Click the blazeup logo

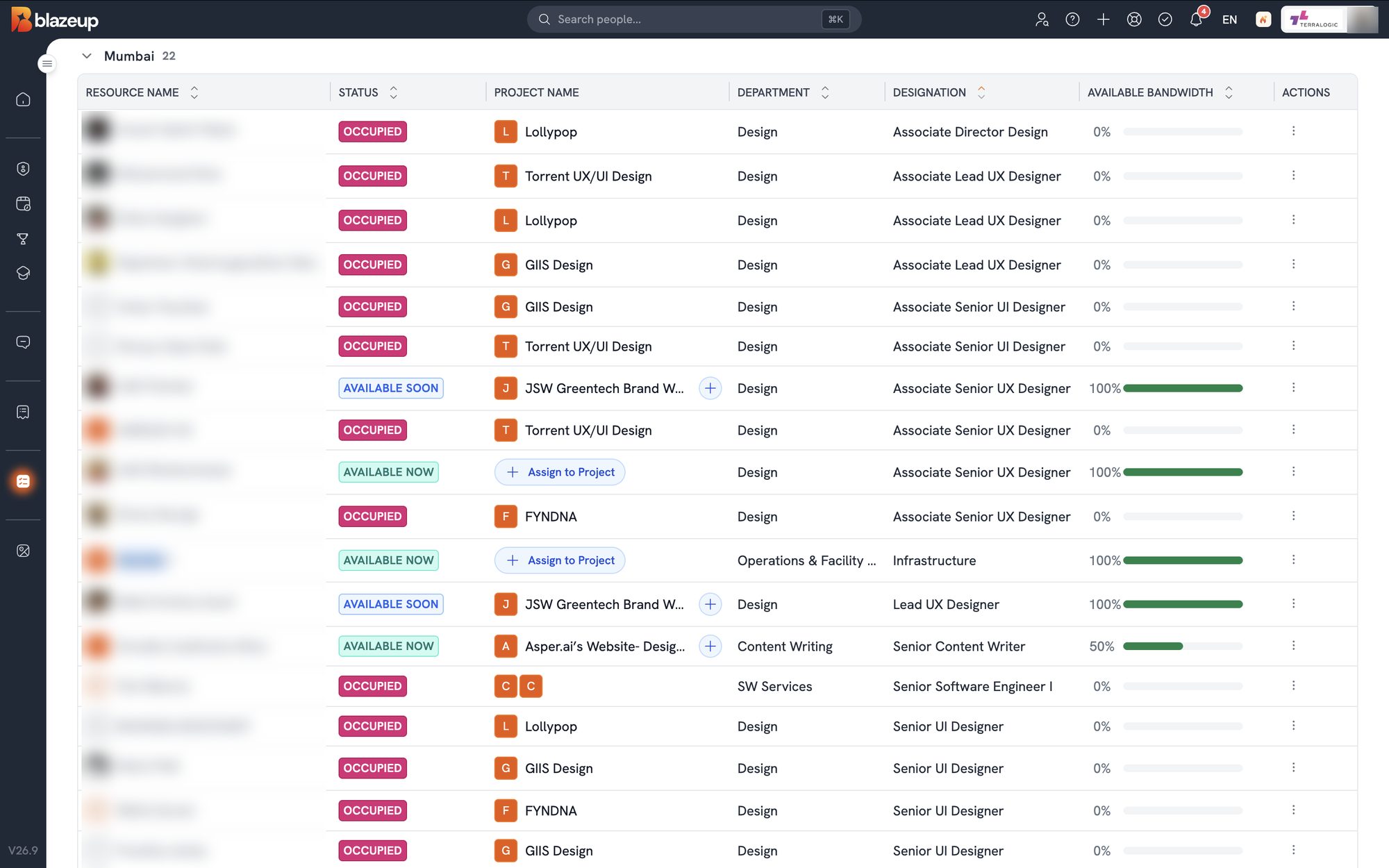point(55,19)
